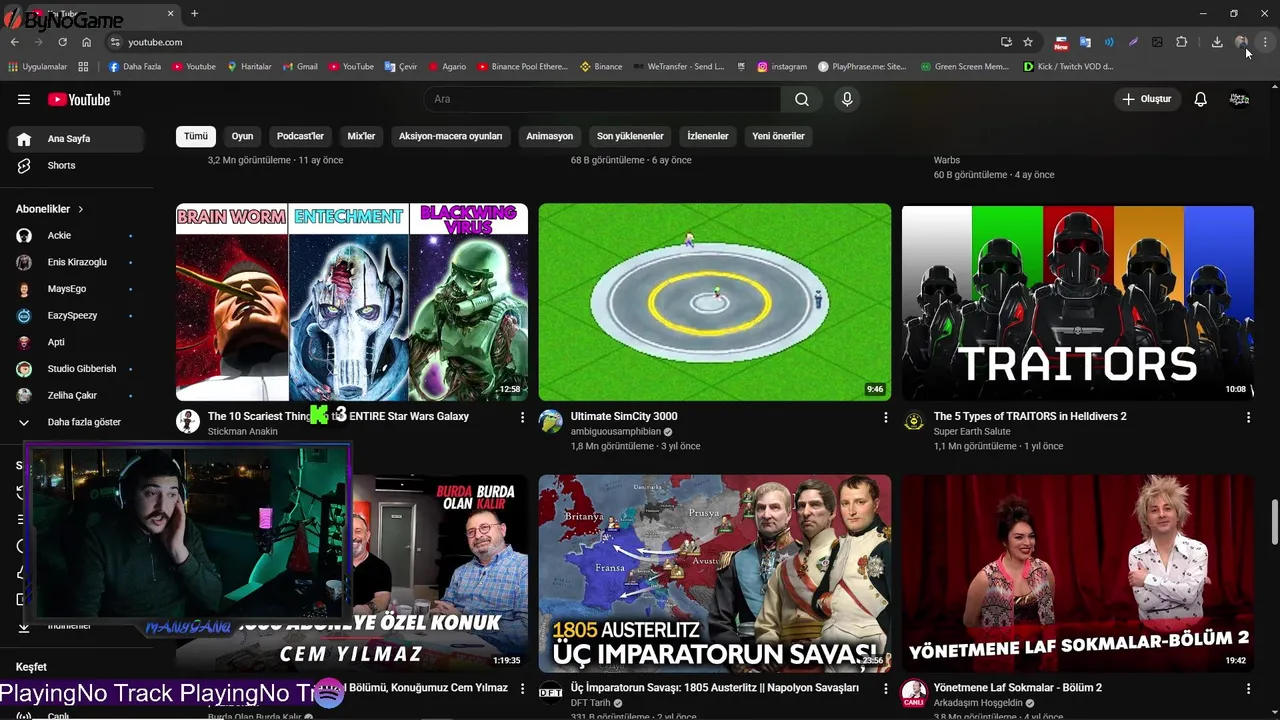Select the Aksiyon-macera oyunları chip
Screen dimensions: 1280x720
[451, 136]
